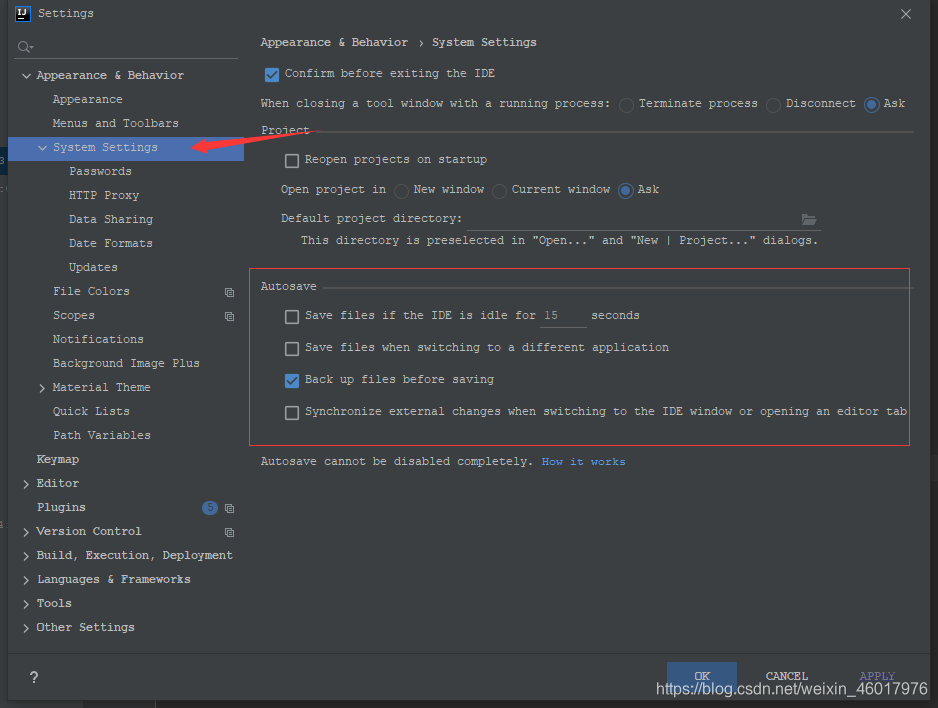Image resolution: width=938 pixels, height=708 pixels.
Task: Open the File Colors settings page
Action: [x=91, y=291]
